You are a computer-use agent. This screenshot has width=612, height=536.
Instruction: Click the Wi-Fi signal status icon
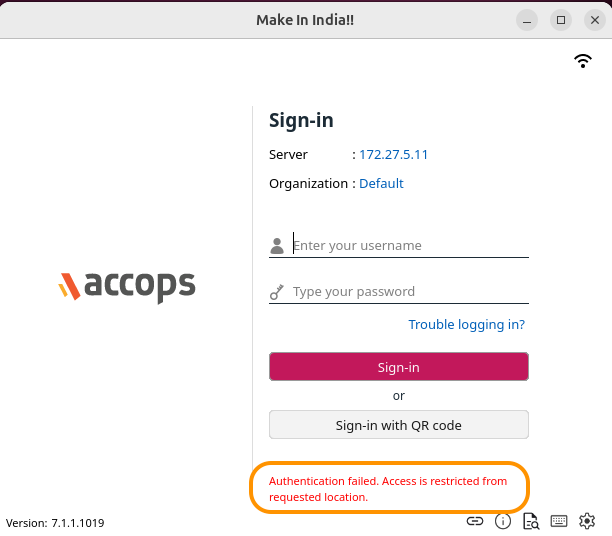pyautogui.click(x=583, y=61)
